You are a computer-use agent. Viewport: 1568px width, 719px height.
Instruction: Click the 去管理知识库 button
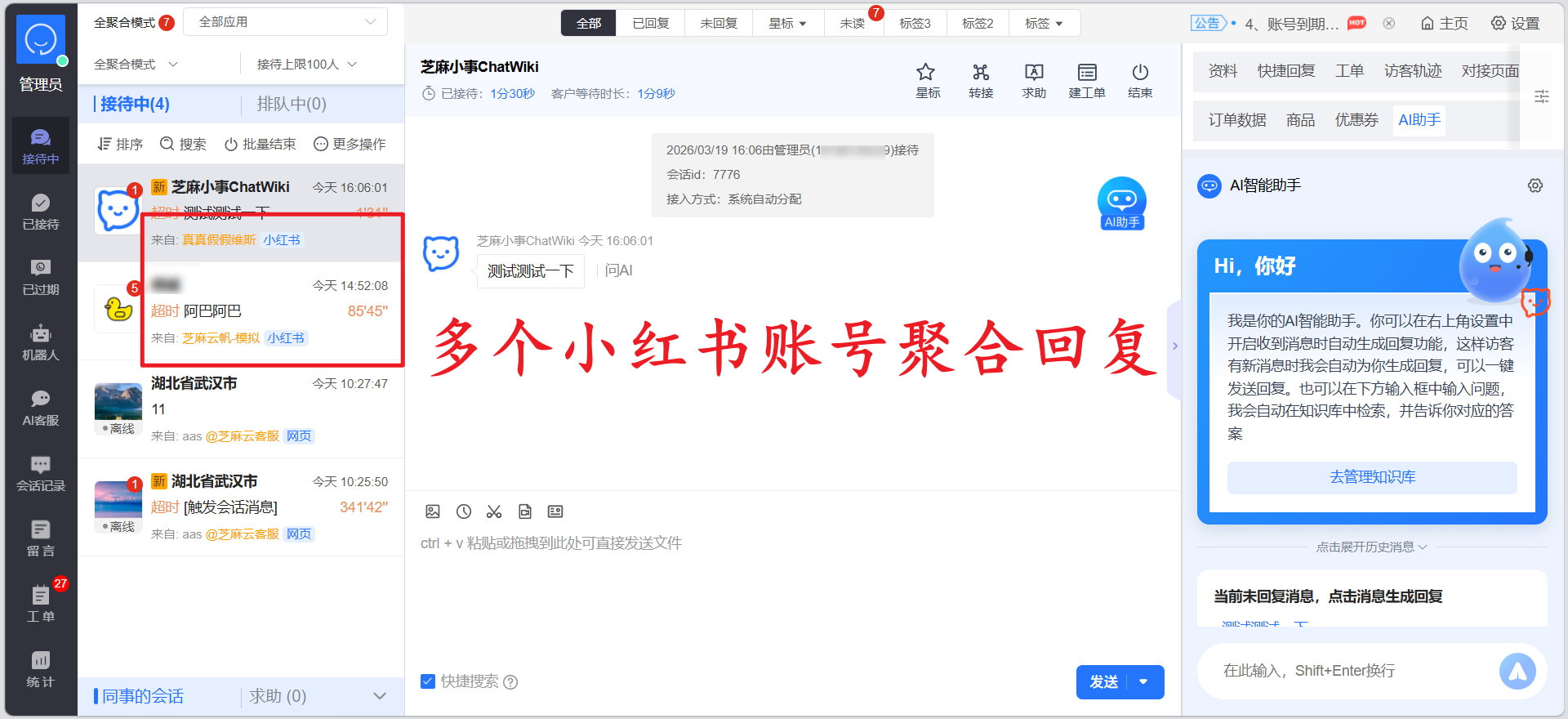(1372, 477)
